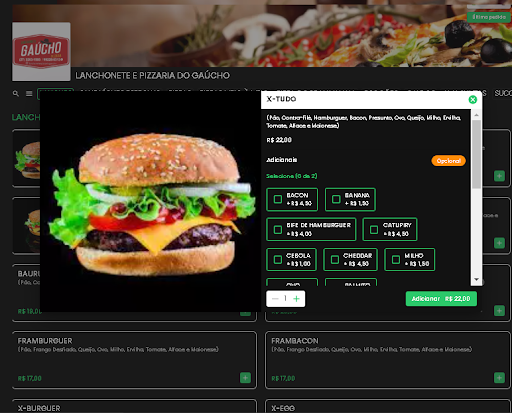This screenshot has width=512, height=413.
Task: Click LANCHONETE E PIZZARIA DO GAÚCHO title
Action: 152,76
